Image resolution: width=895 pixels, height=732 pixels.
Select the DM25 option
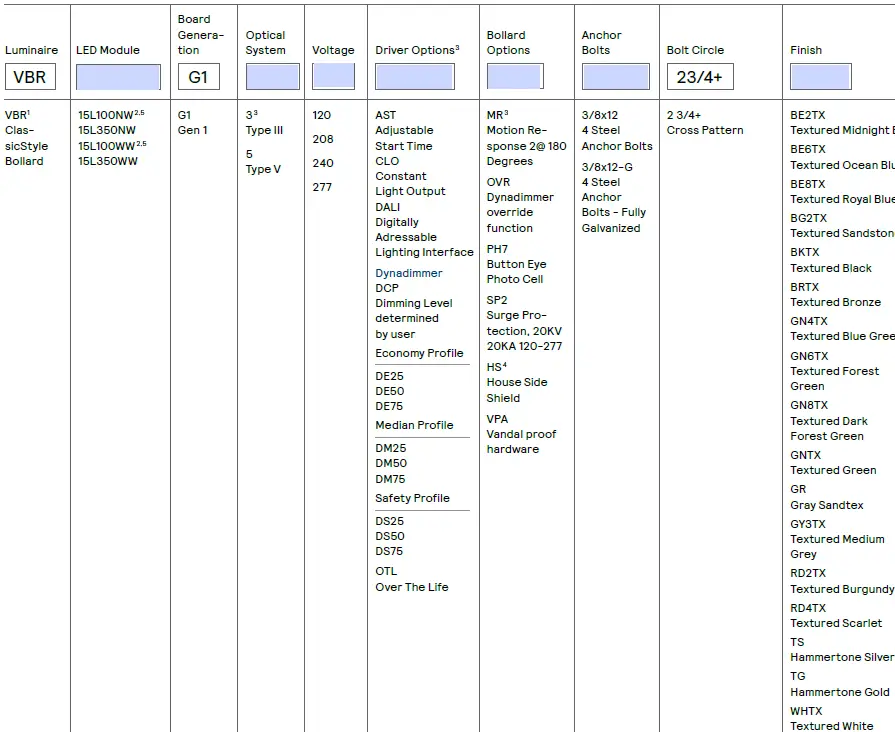coord(391,448)
